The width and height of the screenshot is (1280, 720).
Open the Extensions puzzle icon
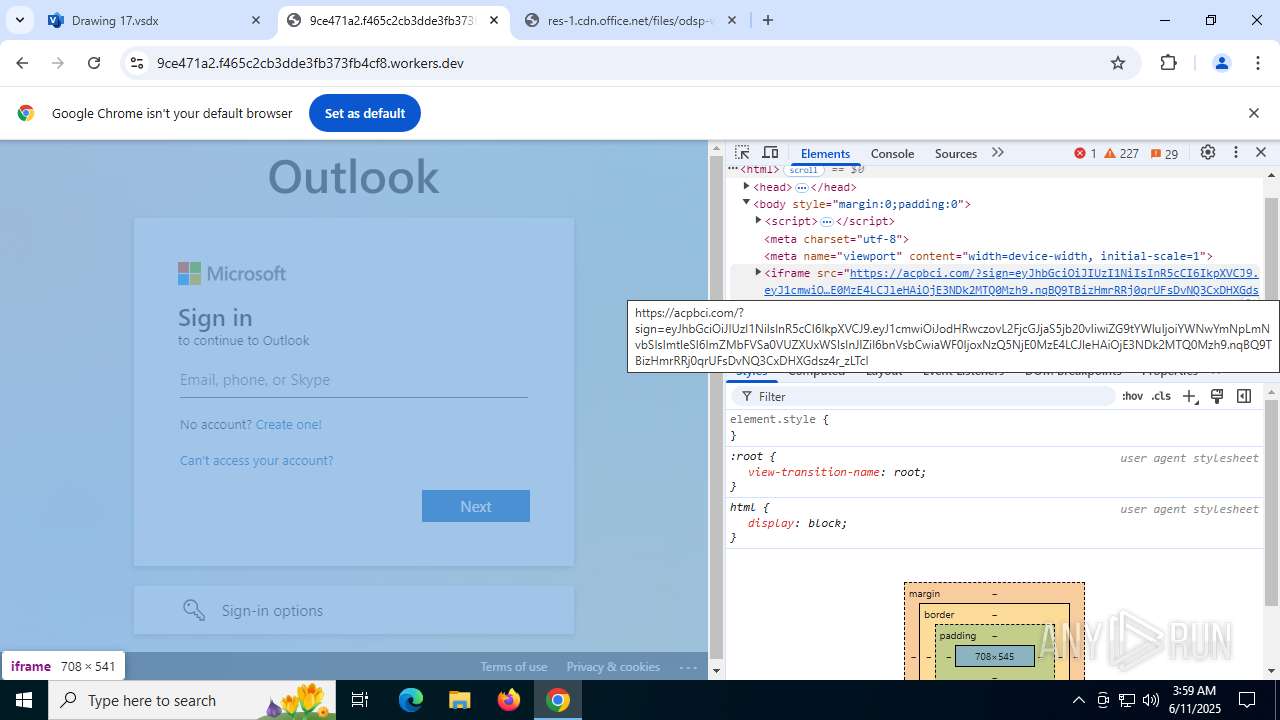[x=1169, y=63]
